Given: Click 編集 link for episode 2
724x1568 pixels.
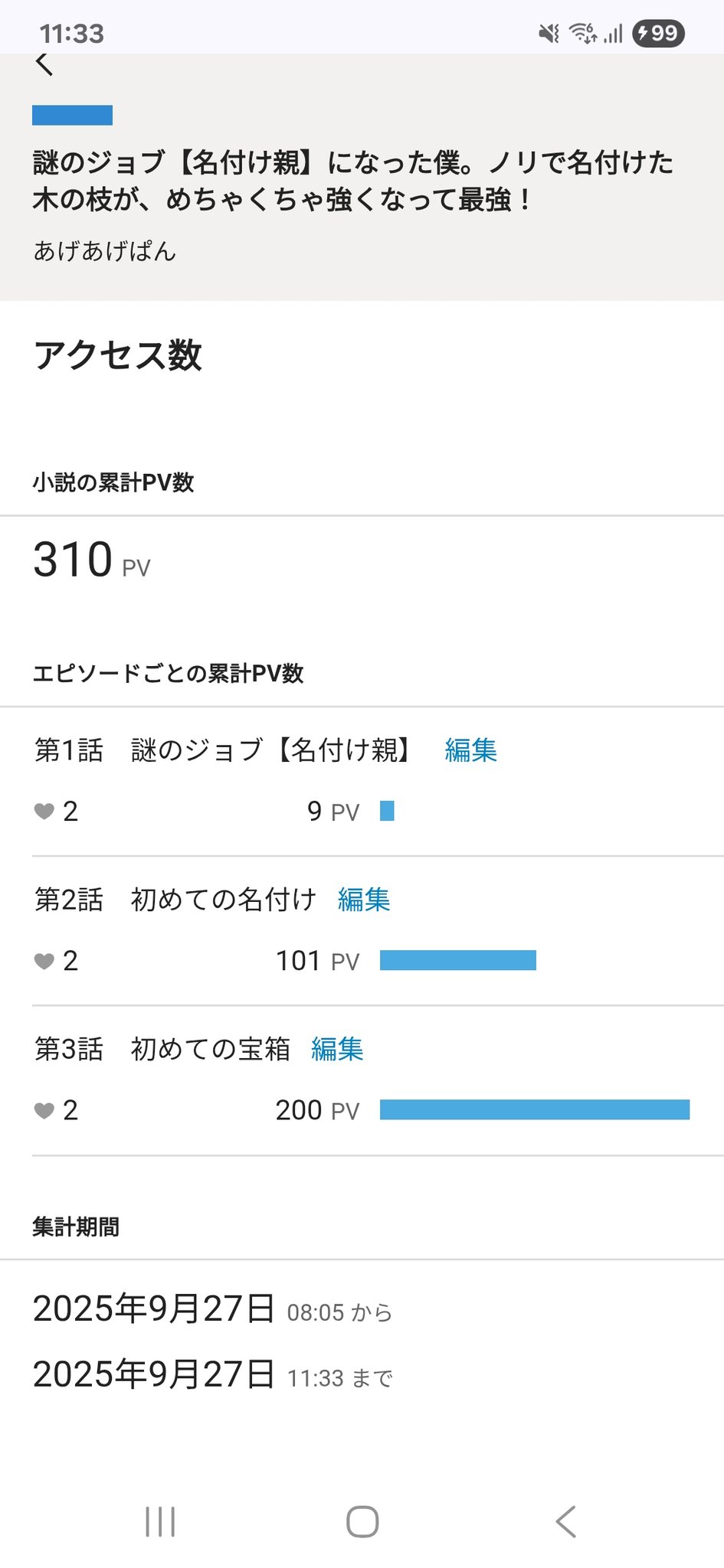Looking at the screenshot, I should [364, 899].
